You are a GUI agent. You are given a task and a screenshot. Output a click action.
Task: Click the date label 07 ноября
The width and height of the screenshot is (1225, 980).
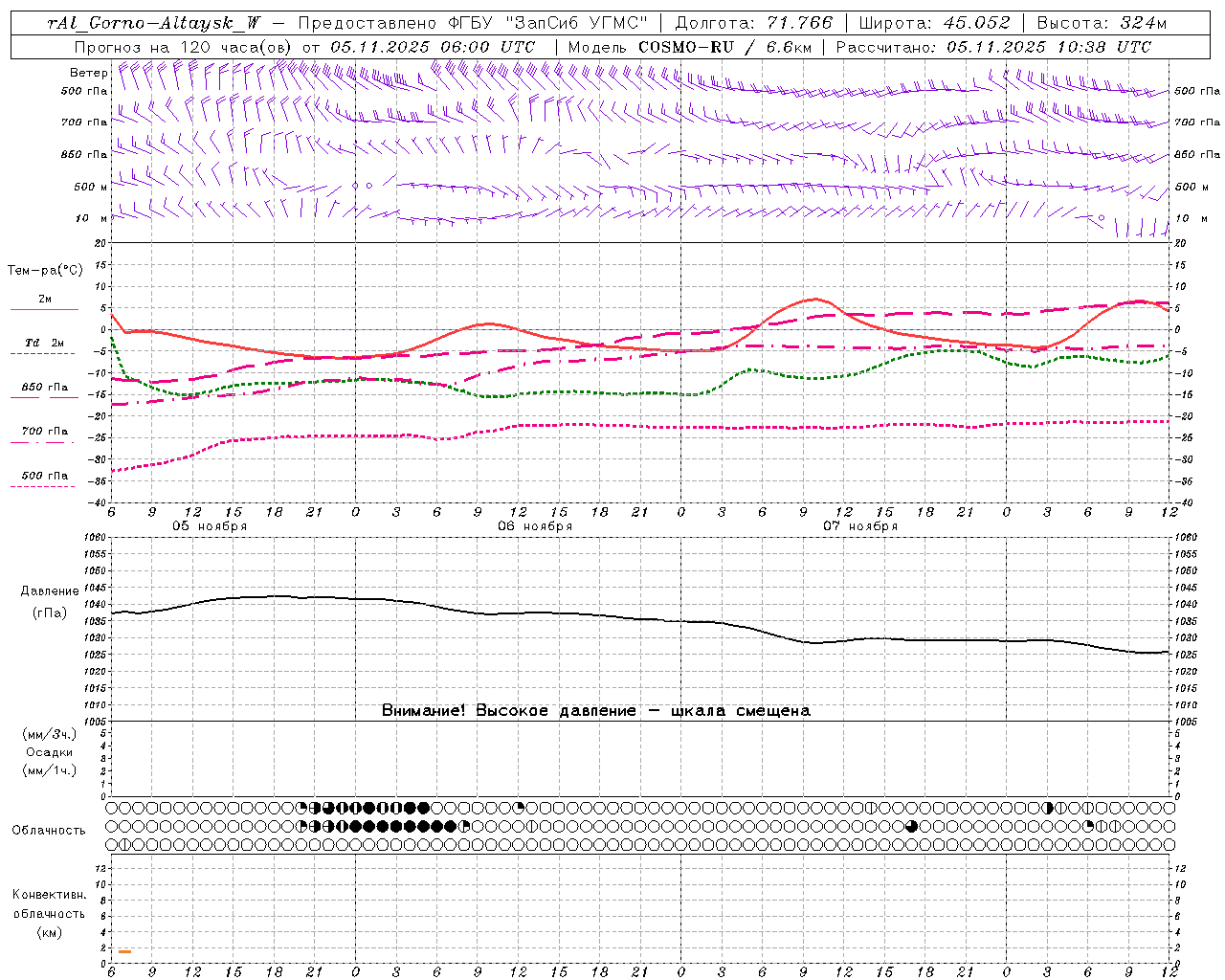(860, 526)
